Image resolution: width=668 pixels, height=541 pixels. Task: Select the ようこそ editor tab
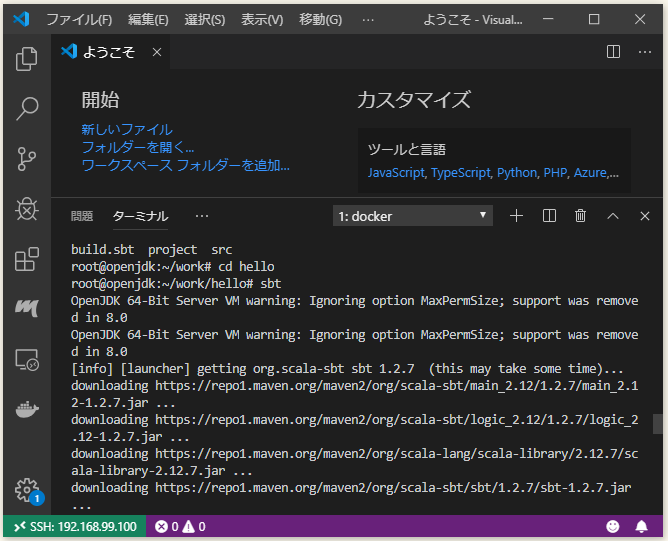pos(110,52)
